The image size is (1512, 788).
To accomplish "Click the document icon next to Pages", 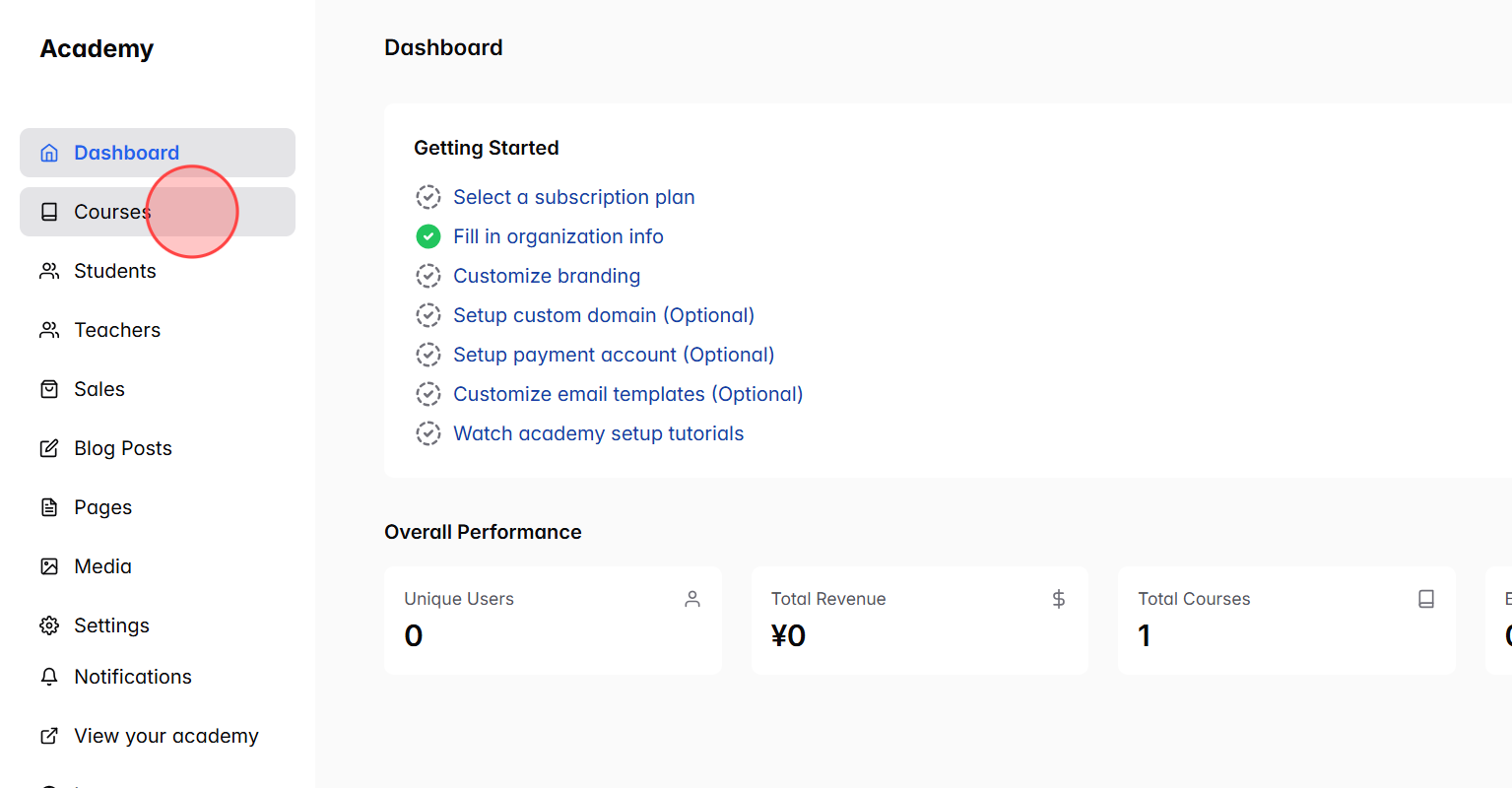I will pos(48,507).
